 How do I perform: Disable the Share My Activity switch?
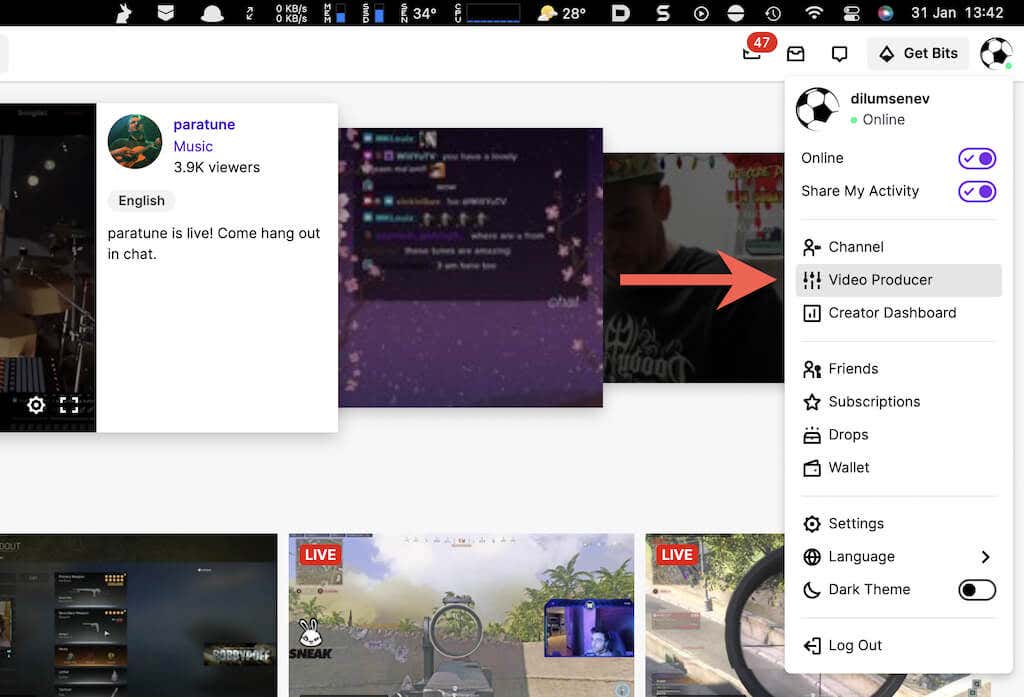point(975,191)
